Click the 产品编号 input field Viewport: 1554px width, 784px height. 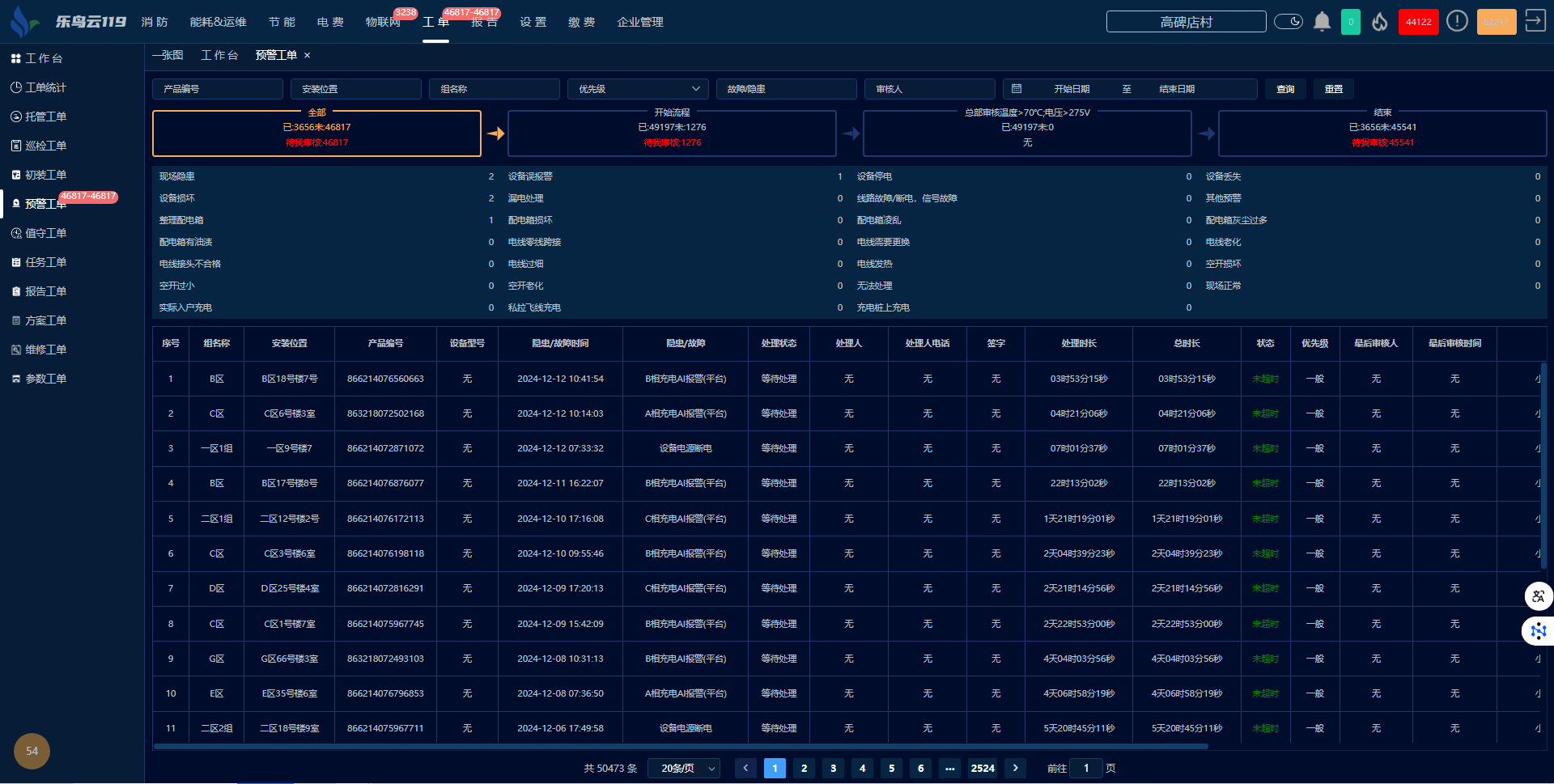pos(218,89)
